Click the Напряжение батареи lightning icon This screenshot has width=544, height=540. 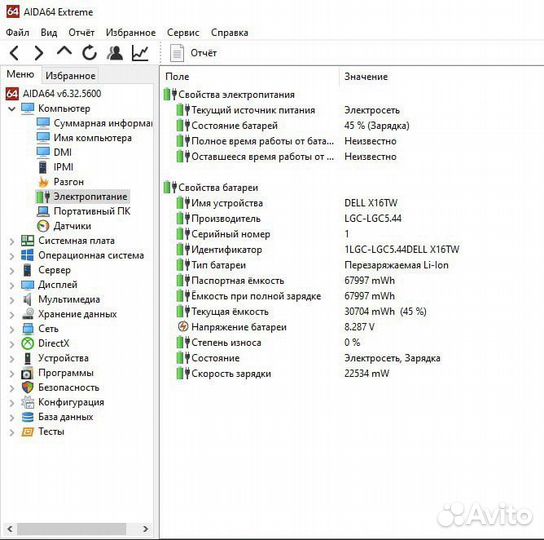pyautogui.click(x=183, y=327)
